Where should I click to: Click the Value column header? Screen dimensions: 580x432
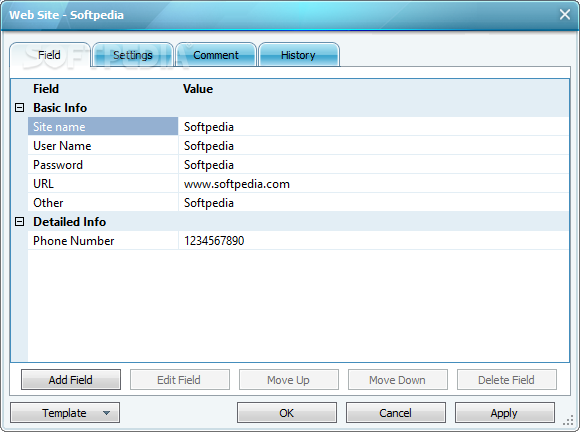[x=198, y=89]
